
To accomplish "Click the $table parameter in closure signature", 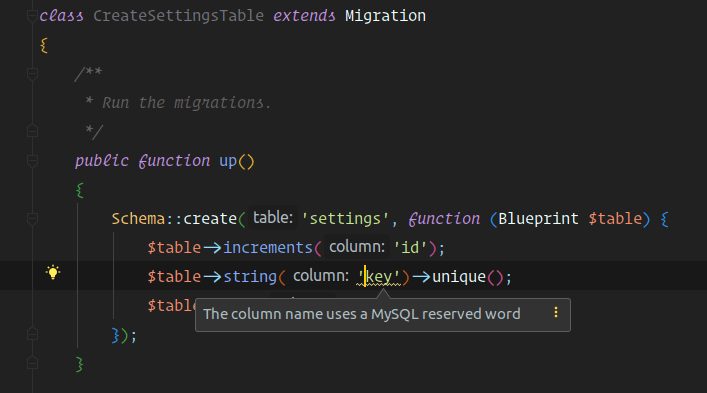I will pyautogui.click(x=615, y=219).
